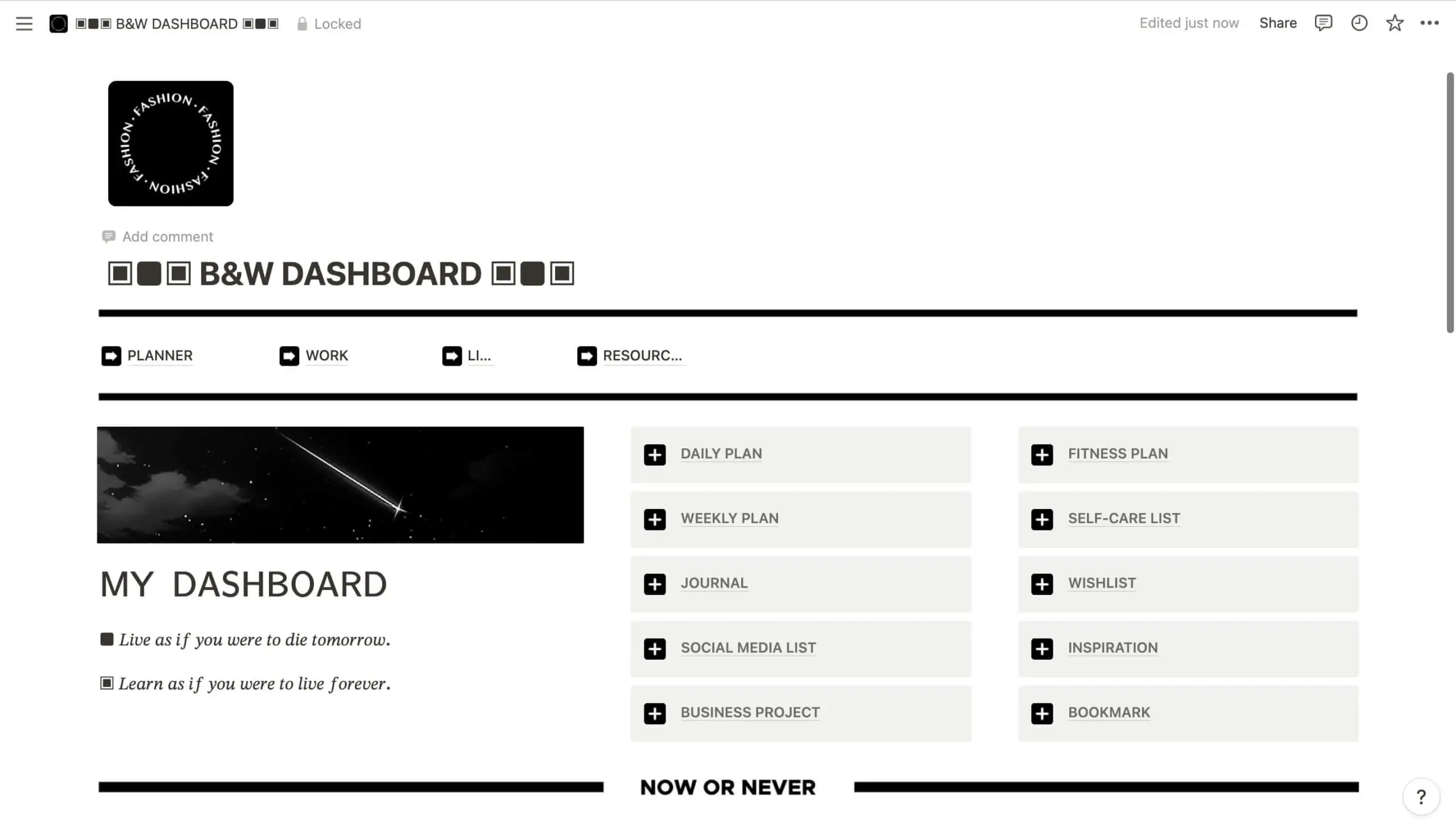
Task: Click the star favorite button
Action: 1394,22
